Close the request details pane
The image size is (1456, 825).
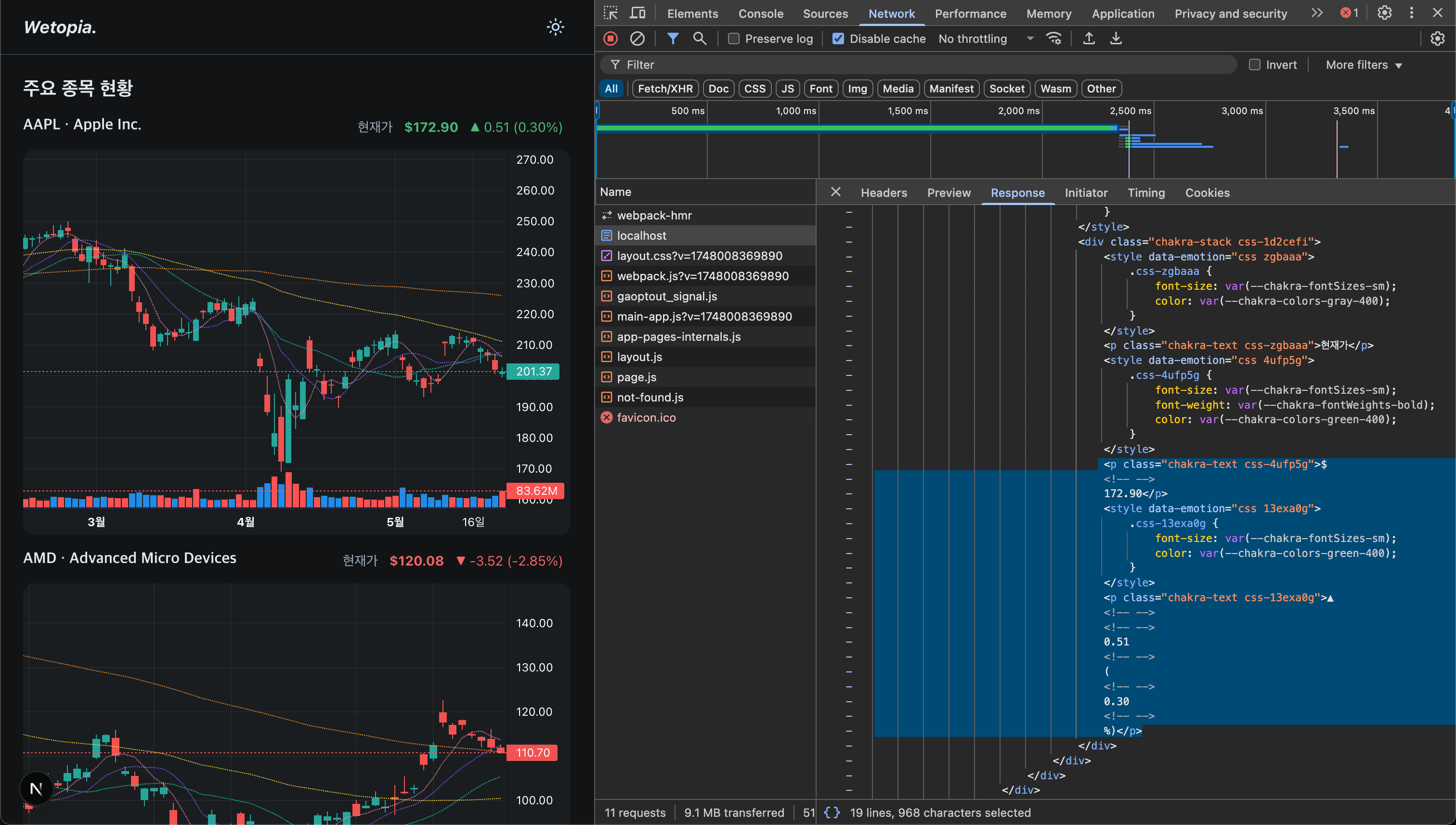click(835, 192)
